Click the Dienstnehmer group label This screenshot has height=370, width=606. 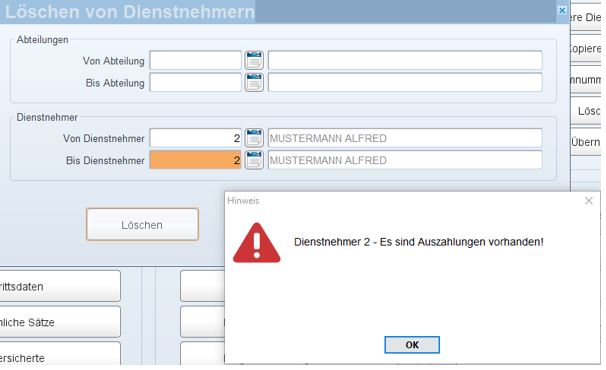(x=47, y=117)
